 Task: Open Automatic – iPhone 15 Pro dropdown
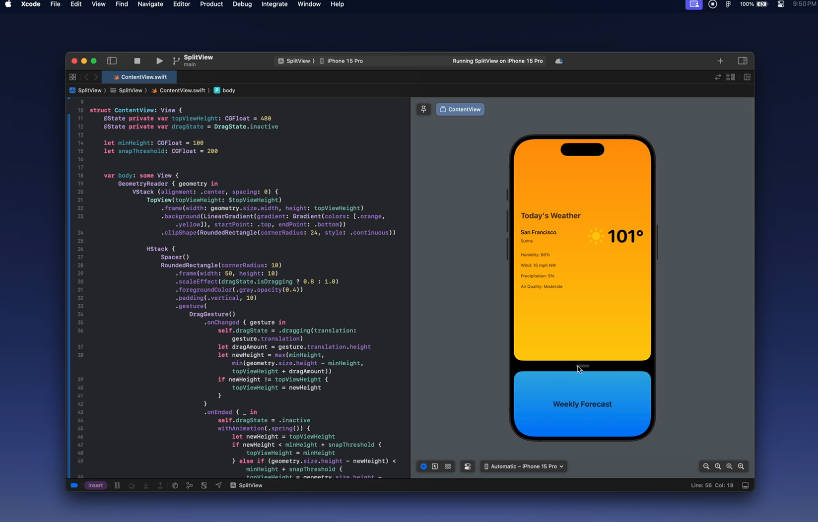[x=524, y=467]
